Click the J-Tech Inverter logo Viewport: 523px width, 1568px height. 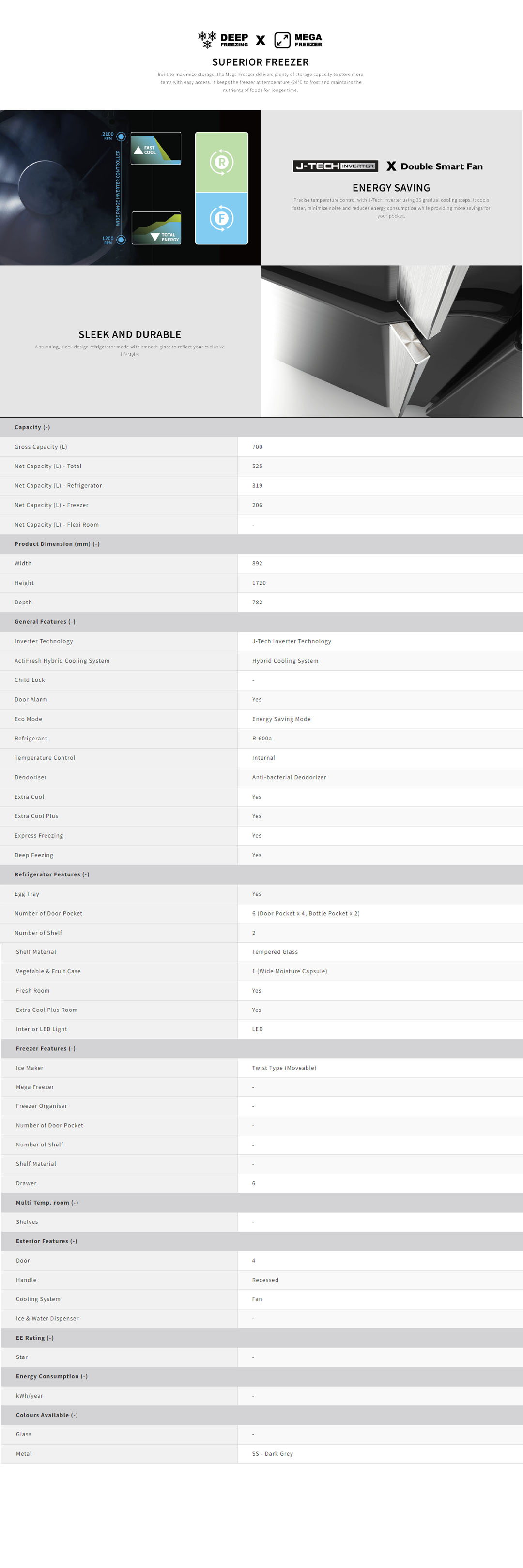coord(336,166)
